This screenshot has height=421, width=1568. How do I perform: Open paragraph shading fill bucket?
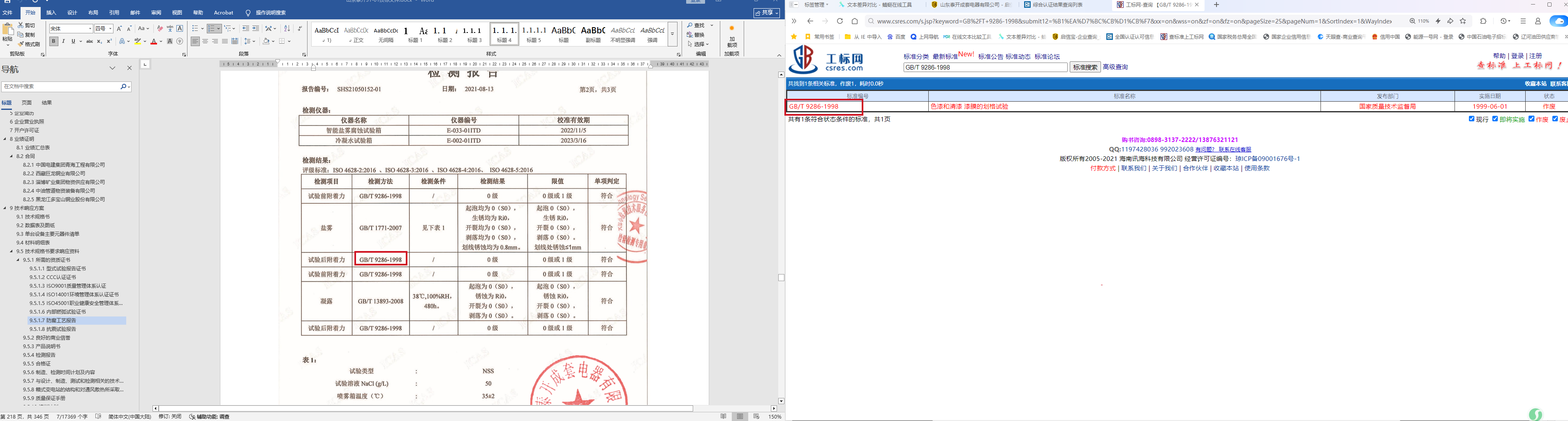click(x=266, y=42)
